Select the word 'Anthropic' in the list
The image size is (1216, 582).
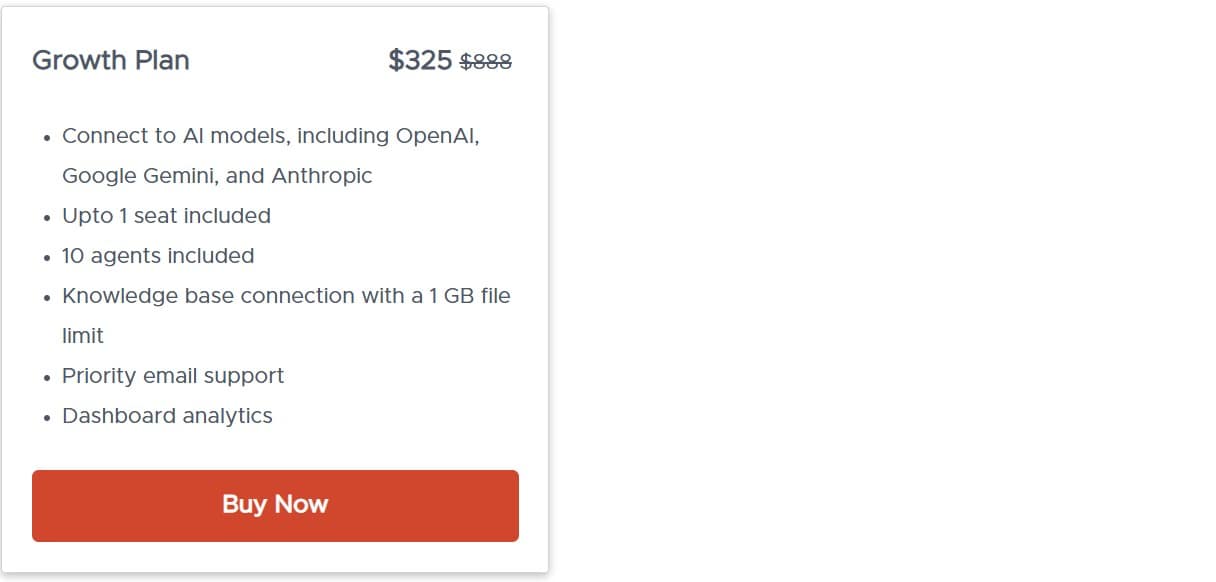[x=321, y=175]
